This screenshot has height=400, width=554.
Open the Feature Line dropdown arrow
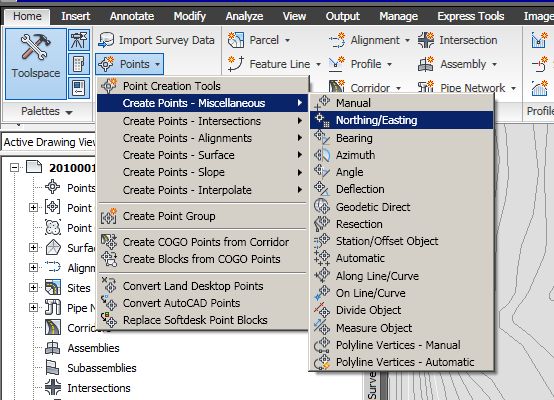[318, 64]
